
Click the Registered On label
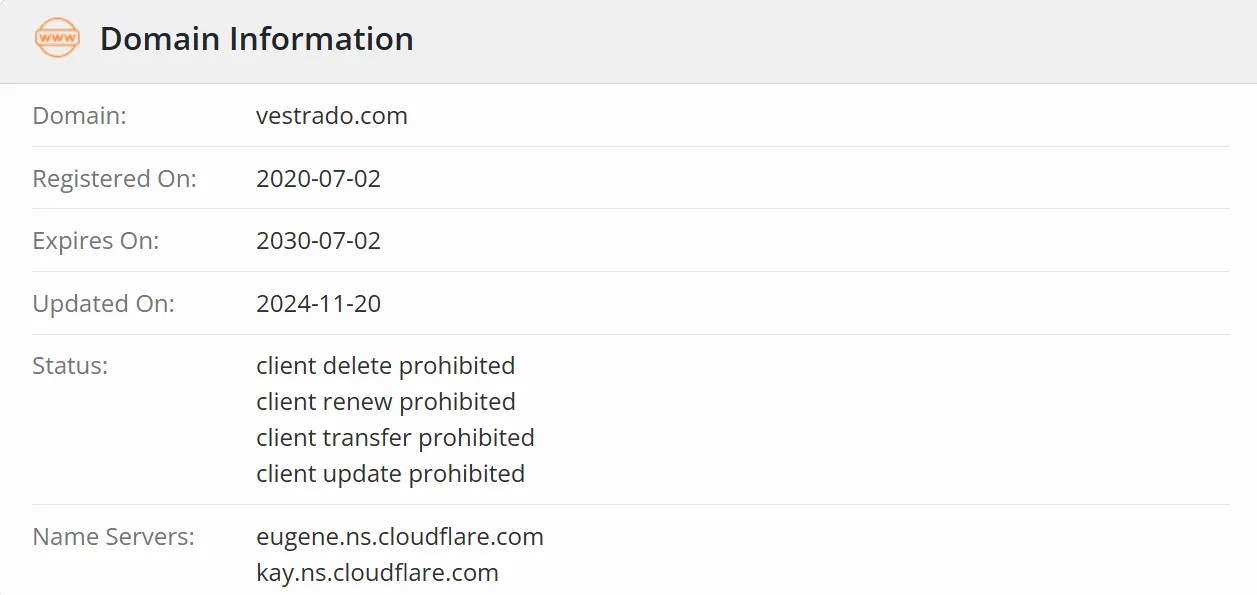coord(115,179)
